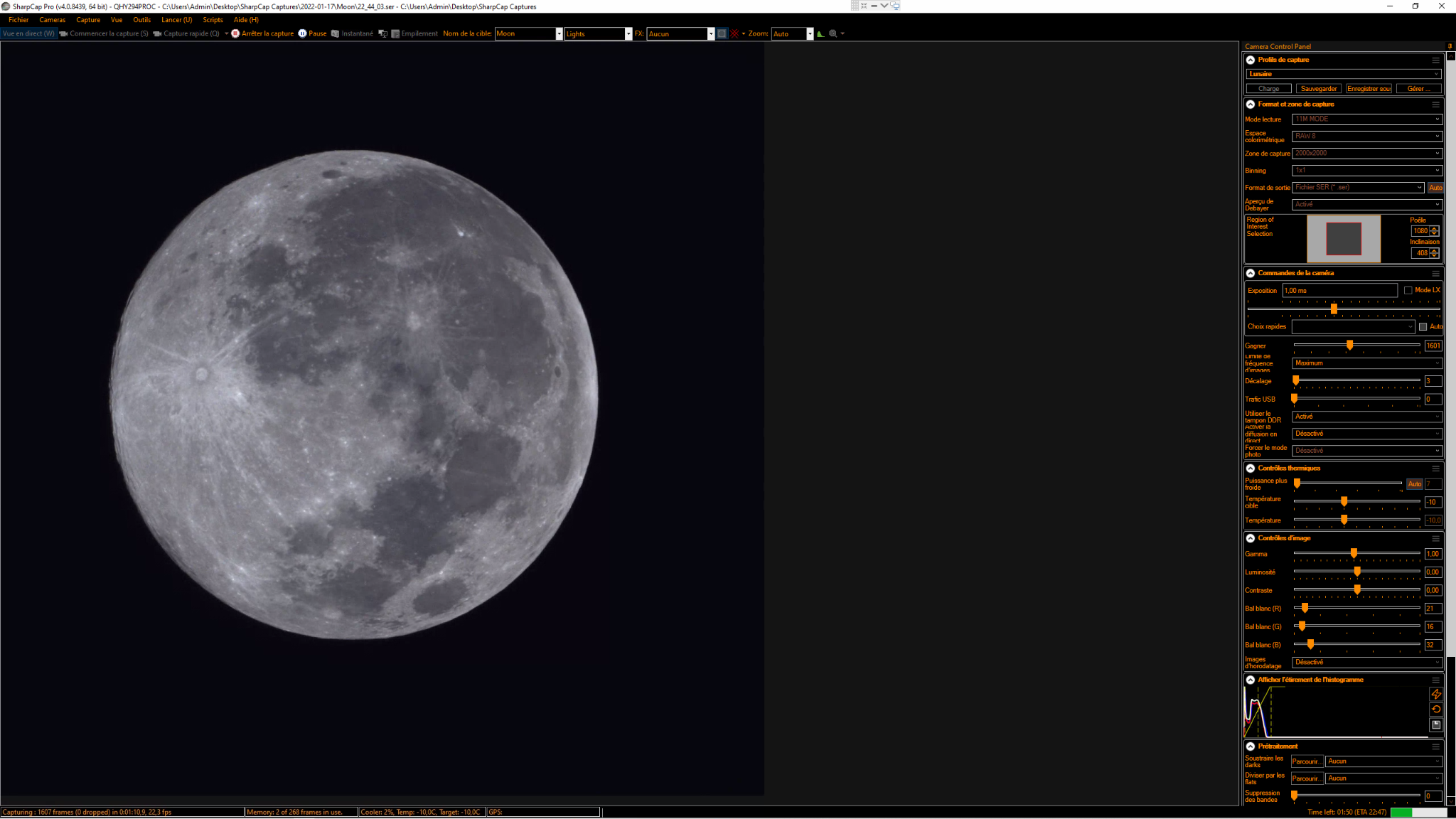Collapse the Profils de capture section

click(1251, 60)
